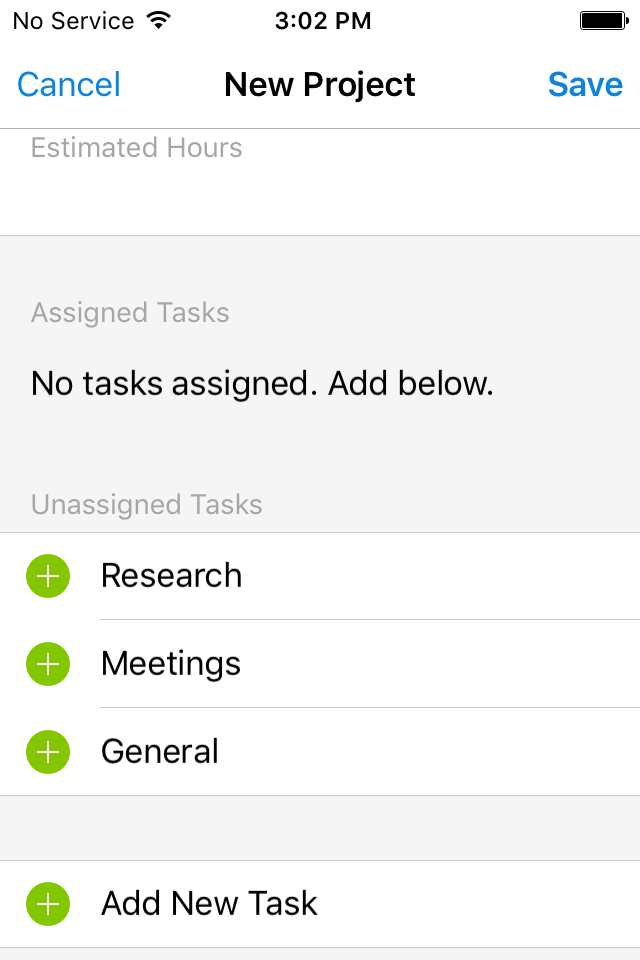Tap the Unassigned Tasks section header
The height and width of the screenshot is (960, 640).
click(x=146, y=505)
